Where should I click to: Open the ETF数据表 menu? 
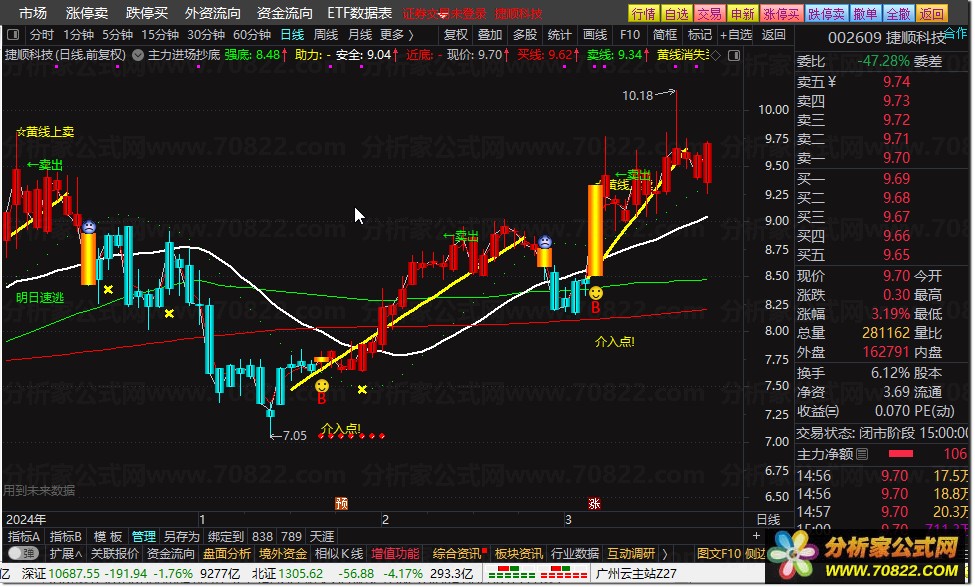pos(359,13)
